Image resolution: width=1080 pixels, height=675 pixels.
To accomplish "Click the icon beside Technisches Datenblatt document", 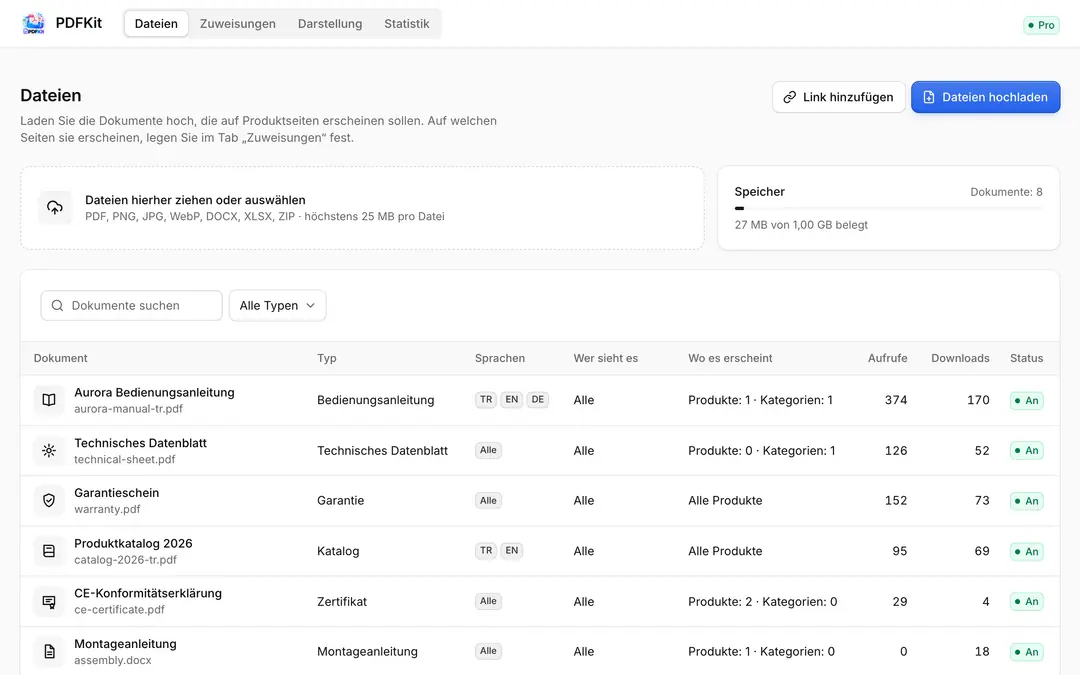I will (x=49, y=450).
